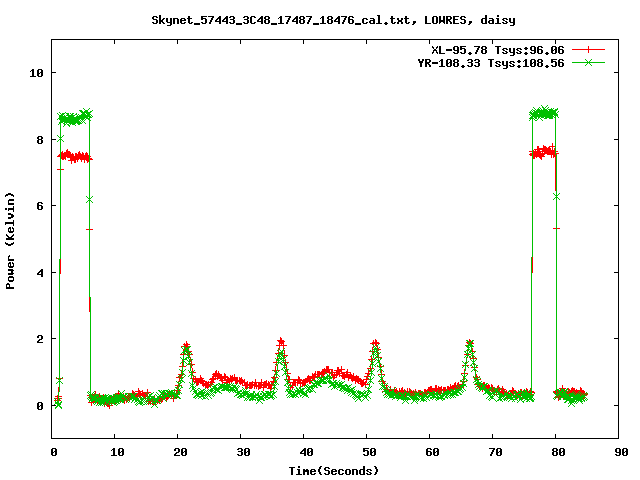Click the y-axis tick label '10'
Screen dimensions: 640x480
[36, 73]
